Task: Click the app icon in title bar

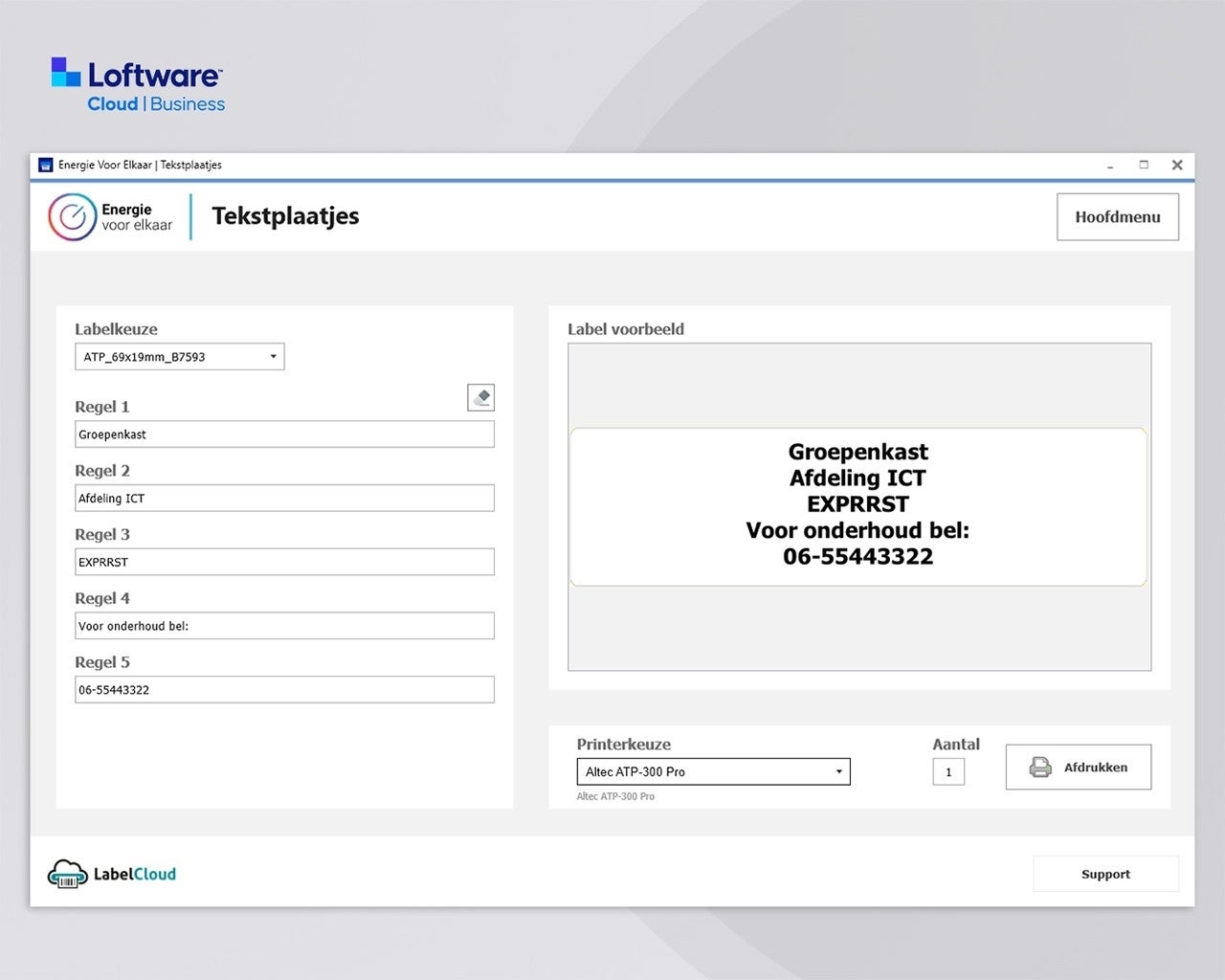Action: point(45,166)
